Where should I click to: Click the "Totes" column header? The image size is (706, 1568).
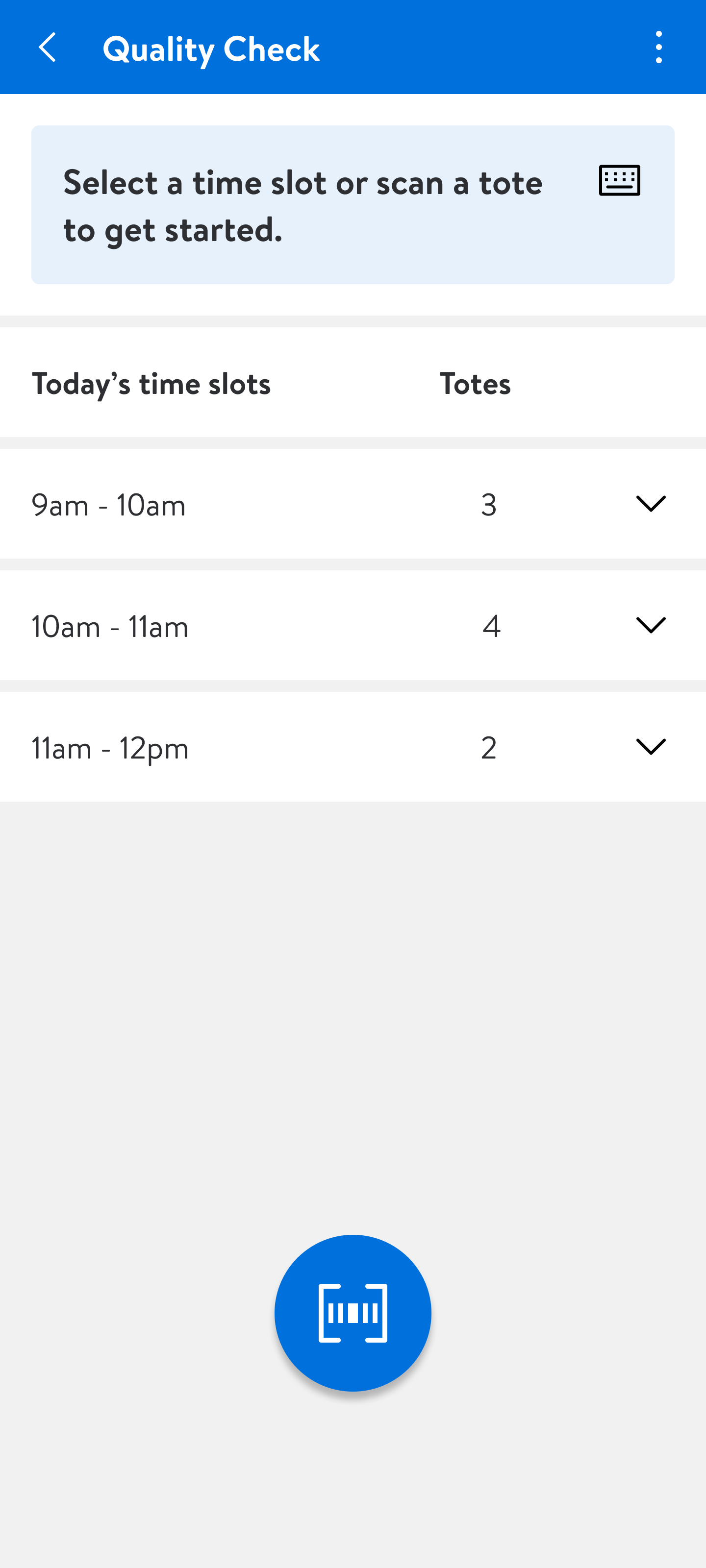point(475,384)
